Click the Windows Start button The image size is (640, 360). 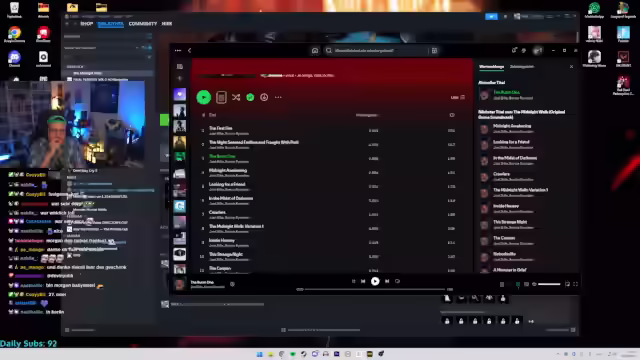pyautogui.click(x=260, y=354)
